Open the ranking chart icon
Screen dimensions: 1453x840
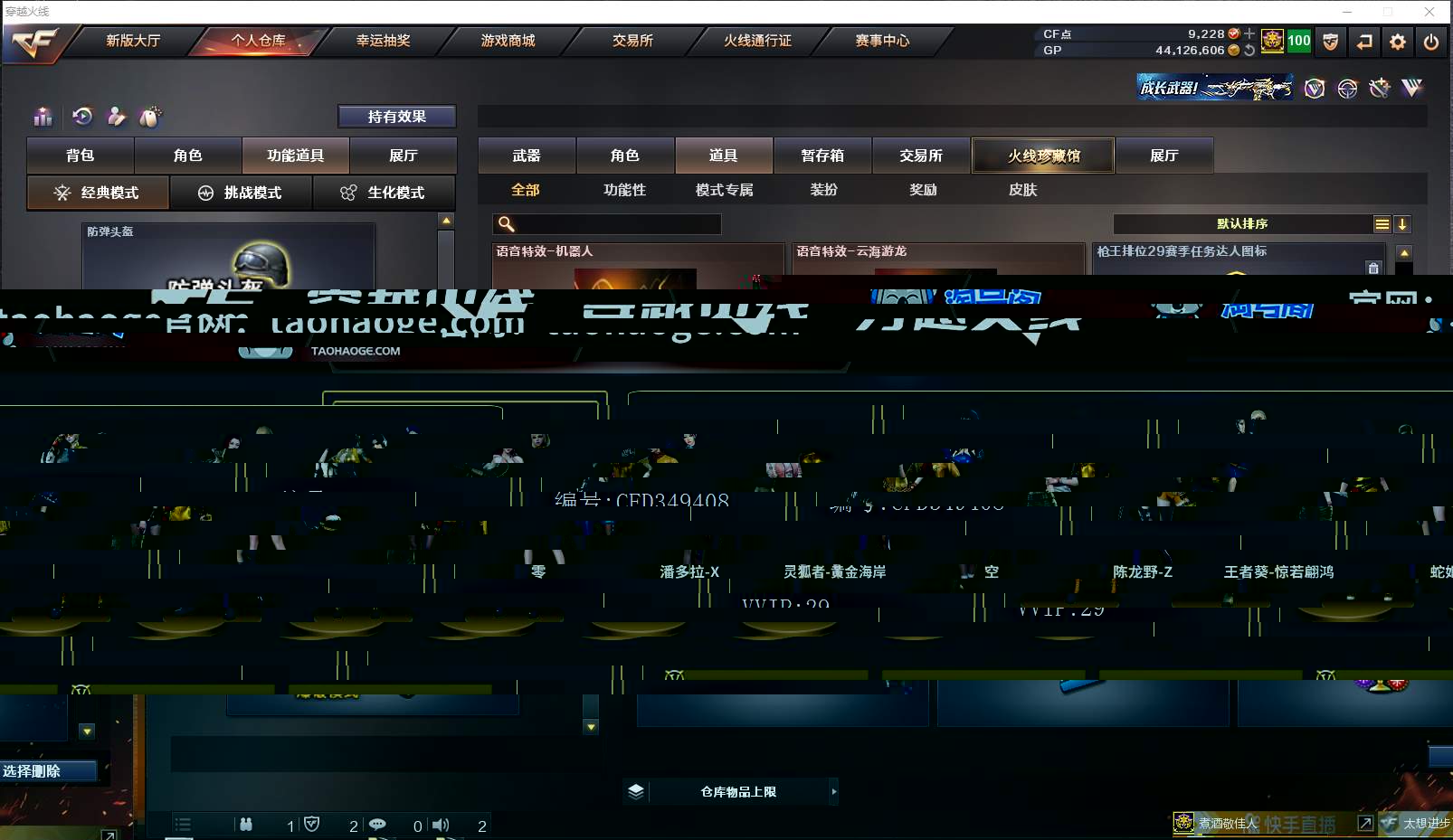[x=43, y=117]
